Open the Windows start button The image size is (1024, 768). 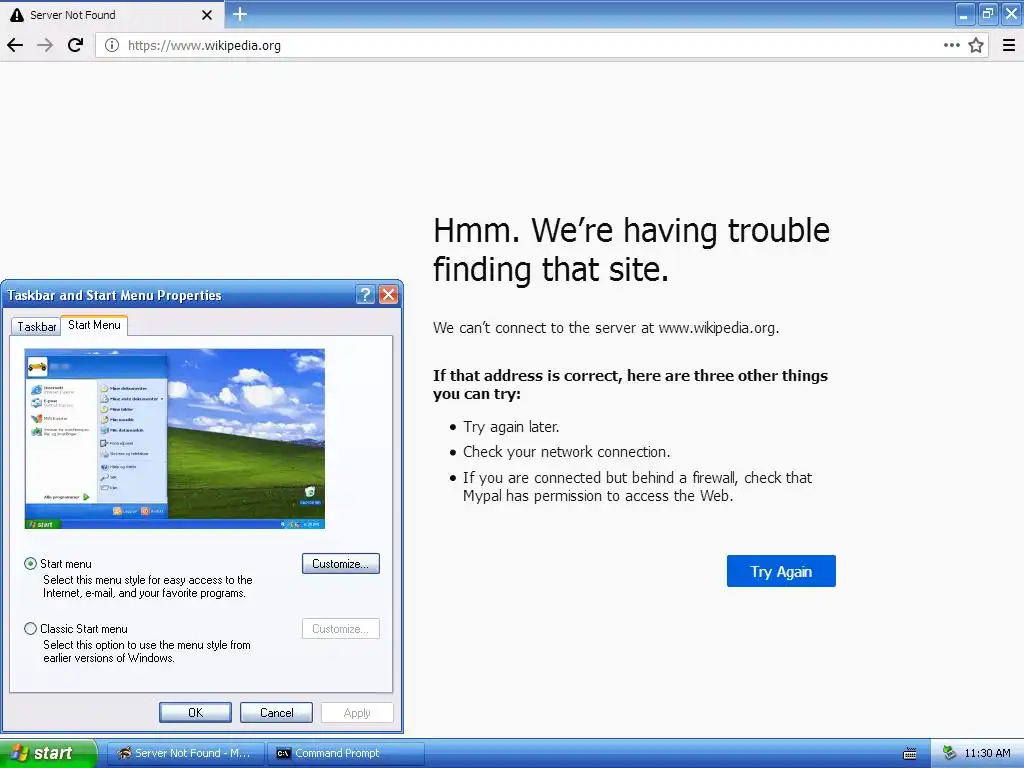coord(48,753)
